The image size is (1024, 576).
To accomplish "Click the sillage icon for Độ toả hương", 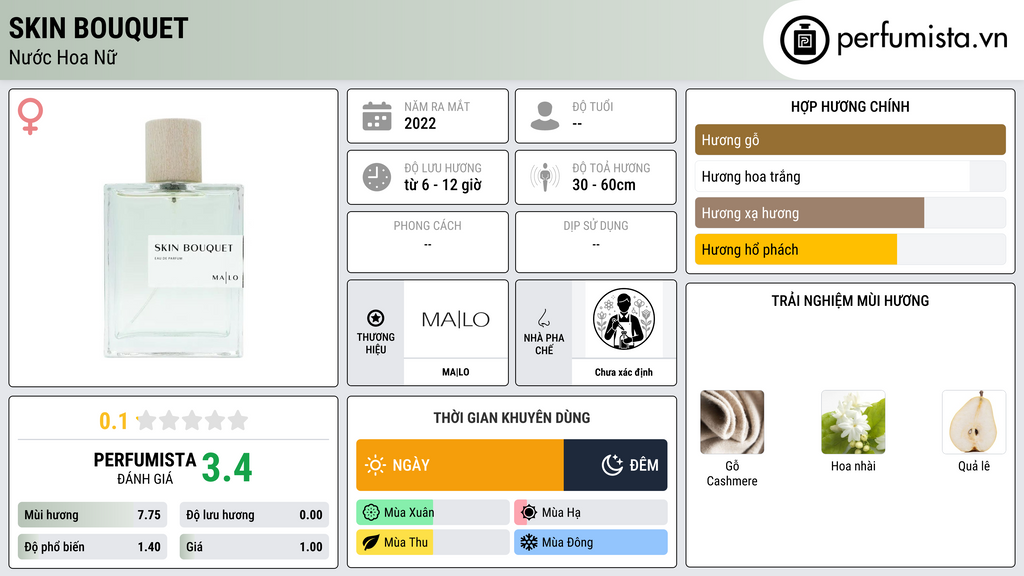I will coord(545,177).
